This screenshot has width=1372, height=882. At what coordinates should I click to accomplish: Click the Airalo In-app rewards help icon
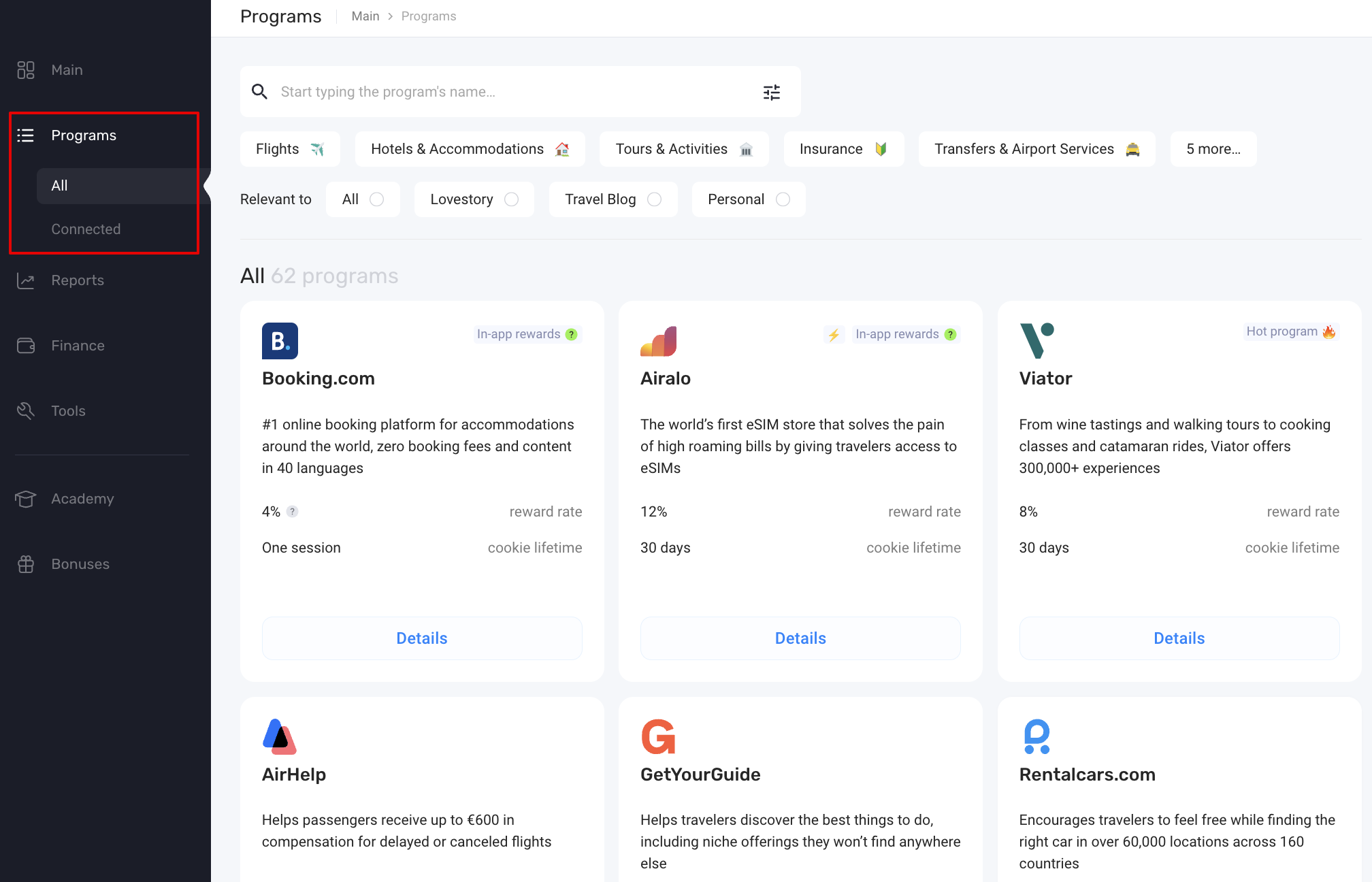pyautogui.click(x=951, y=334)
